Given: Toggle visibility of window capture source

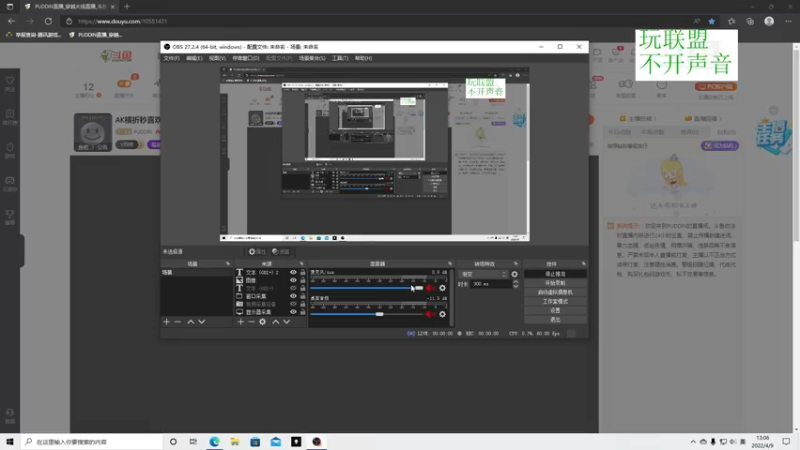Looking at the screenshot, I should (x=293, y=296).
